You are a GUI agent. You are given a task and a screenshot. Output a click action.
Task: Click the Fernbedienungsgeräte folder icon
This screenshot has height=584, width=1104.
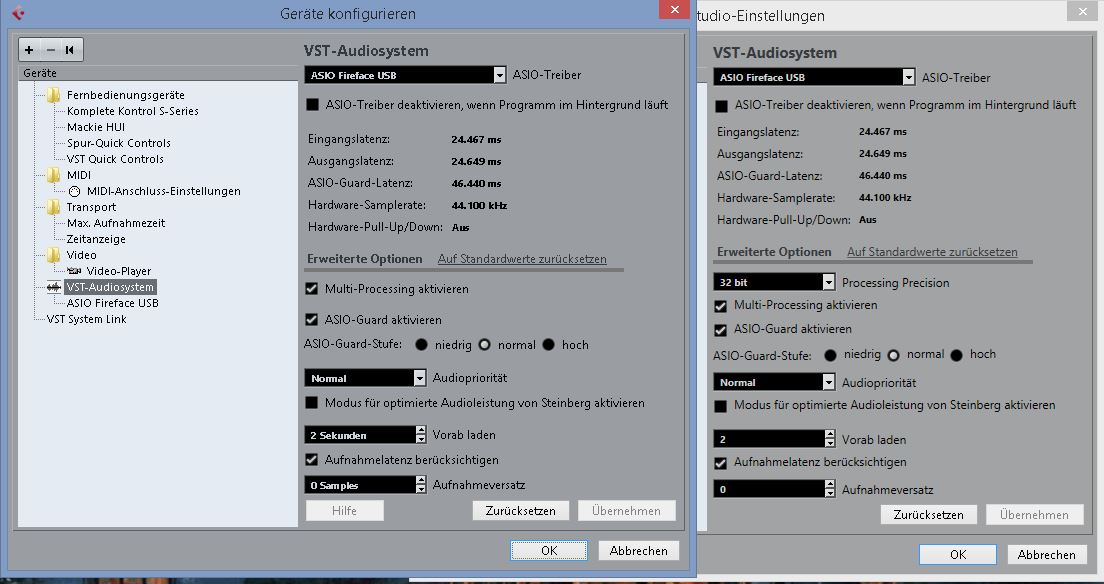[54, 95]
